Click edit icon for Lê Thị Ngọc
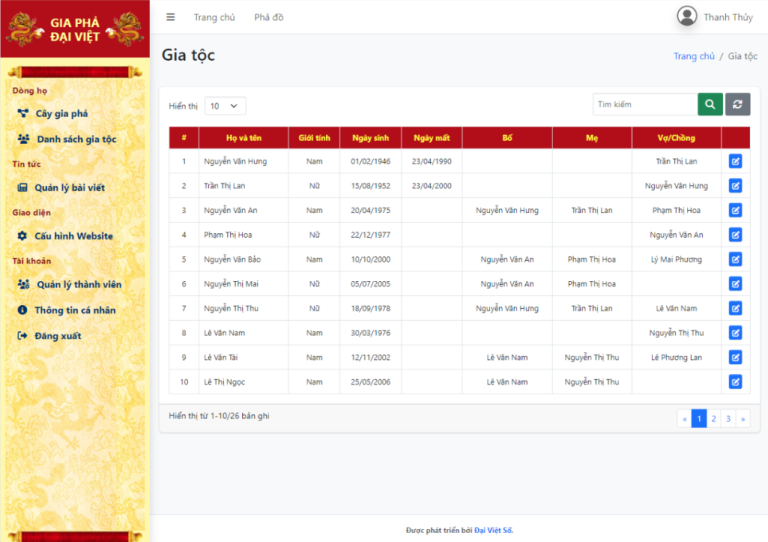 (736, 382)
